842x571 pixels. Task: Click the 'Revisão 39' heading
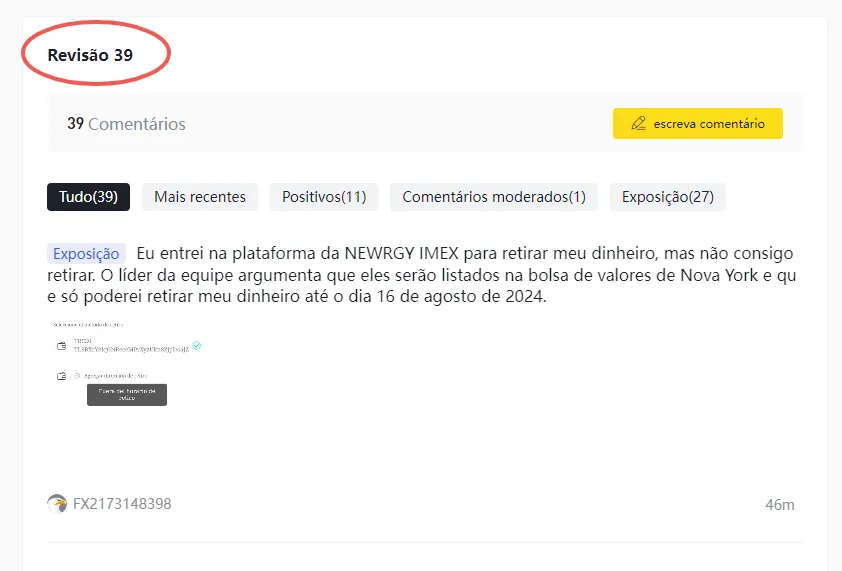click(x=90, y=55)
